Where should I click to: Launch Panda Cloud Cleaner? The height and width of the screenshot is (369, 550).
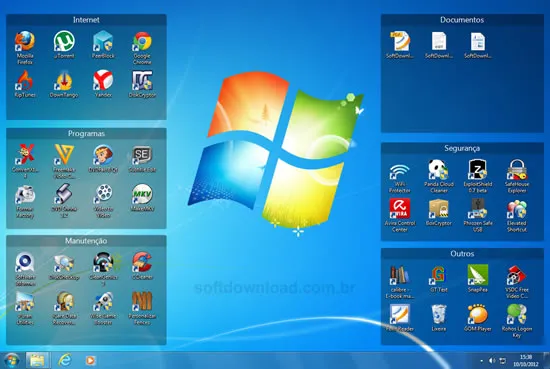(439, 170)
